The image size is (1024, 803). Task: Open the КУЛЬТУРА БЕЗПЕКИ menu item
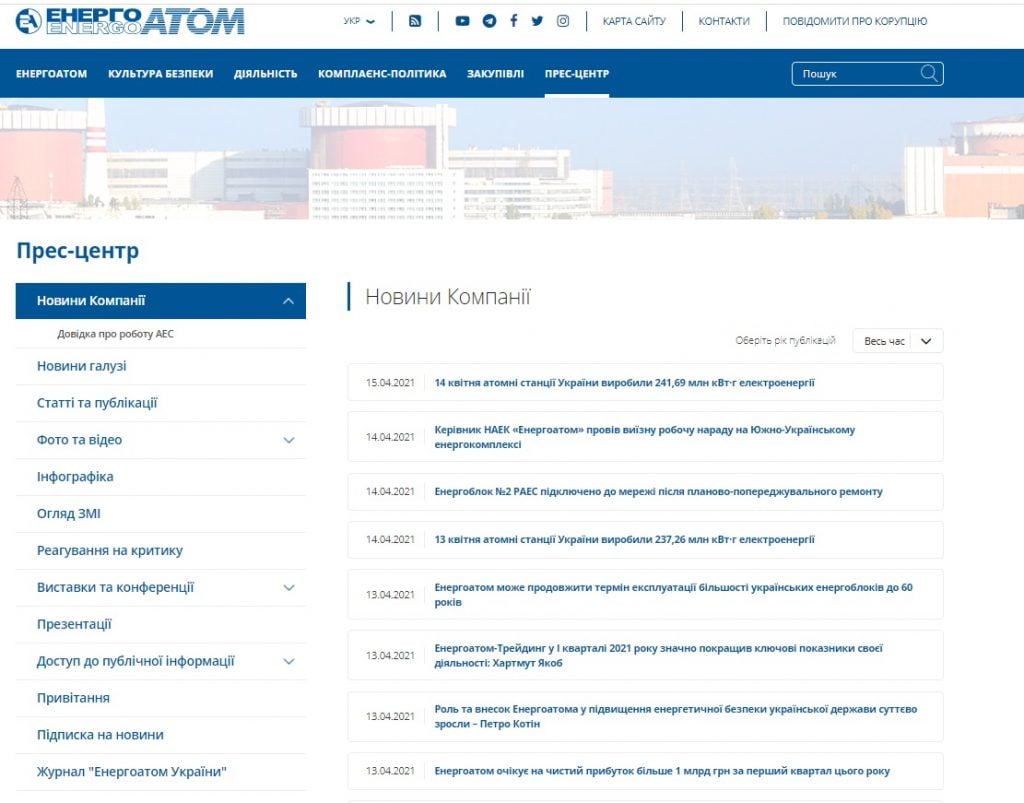coord(161,74)
